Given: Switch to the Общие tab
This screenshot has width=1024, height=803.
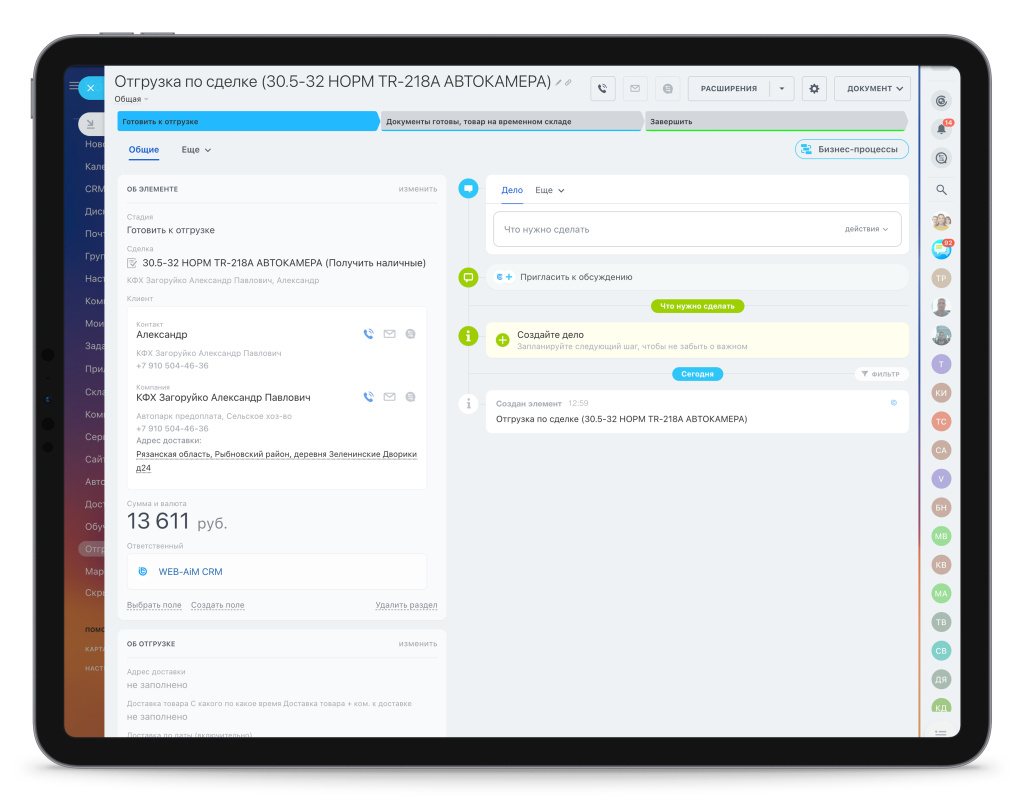Looking at the screenshot, I should pyautogui.click(x=144, y=150).
